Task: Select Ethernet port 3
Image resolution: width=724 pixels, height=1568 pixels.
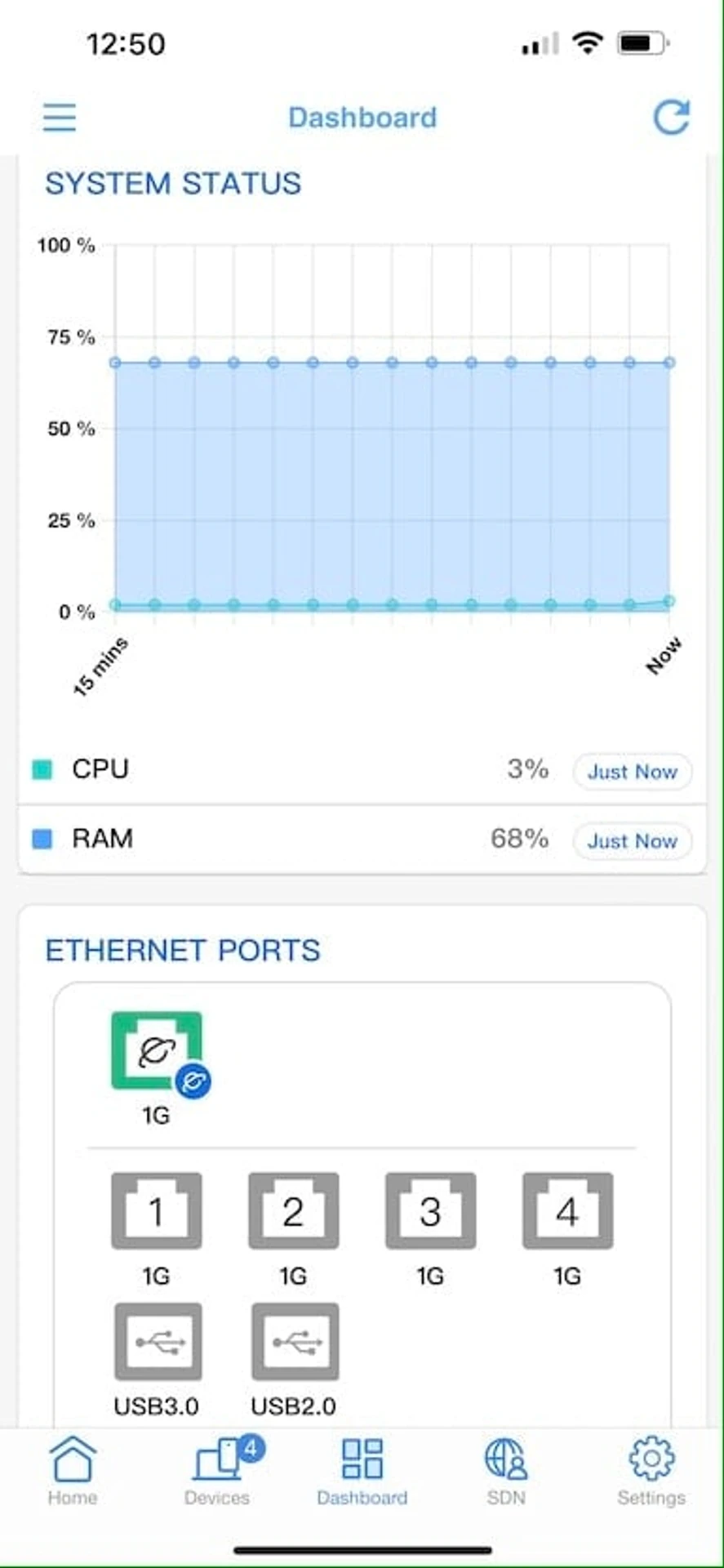Action: coord(431,1211)
